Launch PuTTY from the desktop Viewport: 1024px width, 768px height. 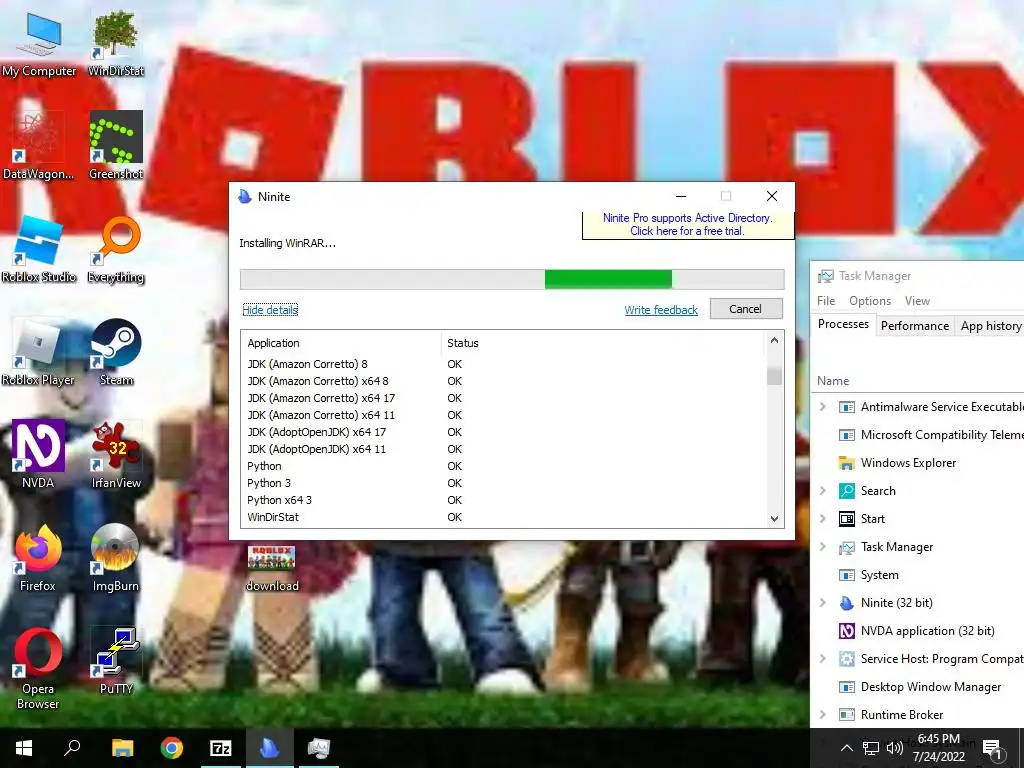116,660
